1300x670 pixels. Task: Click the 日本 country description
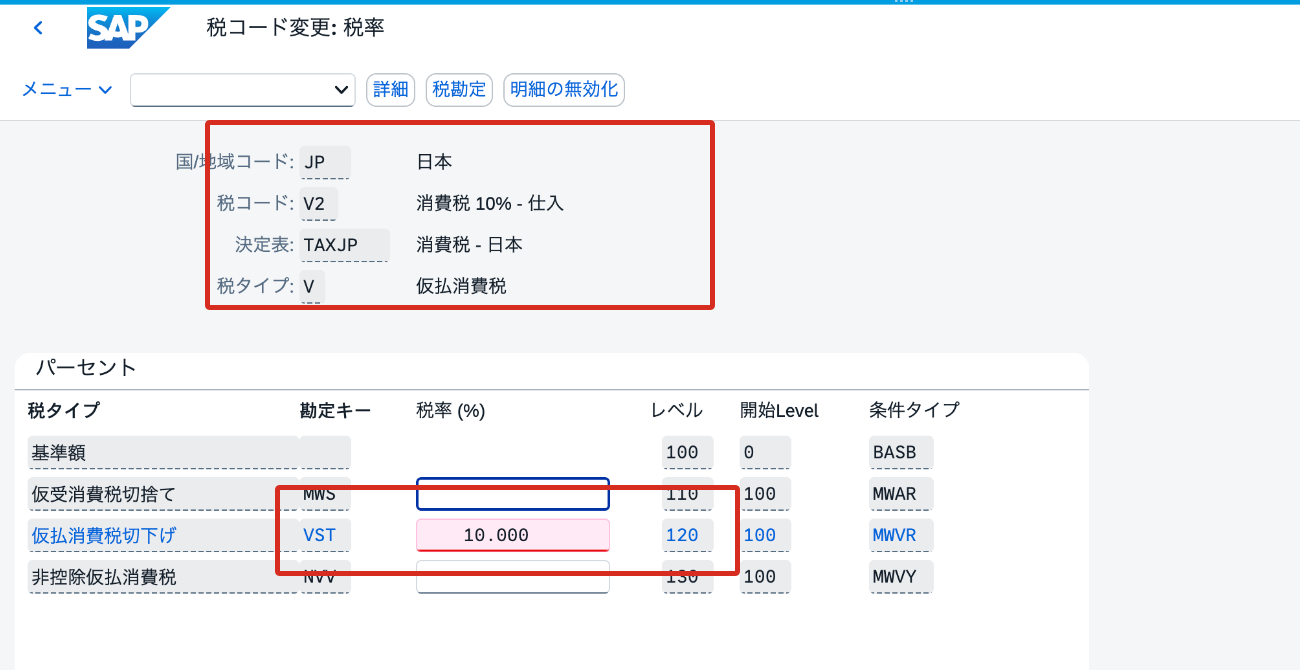point(434,162)
